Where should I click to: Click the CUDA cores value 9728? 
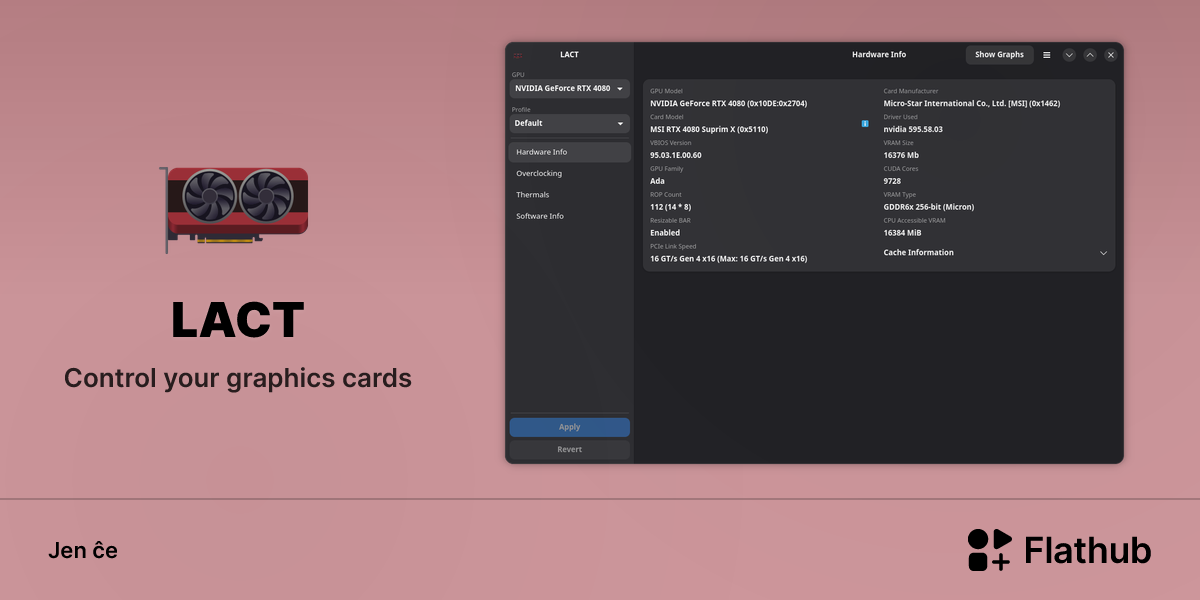pos(892,181)
